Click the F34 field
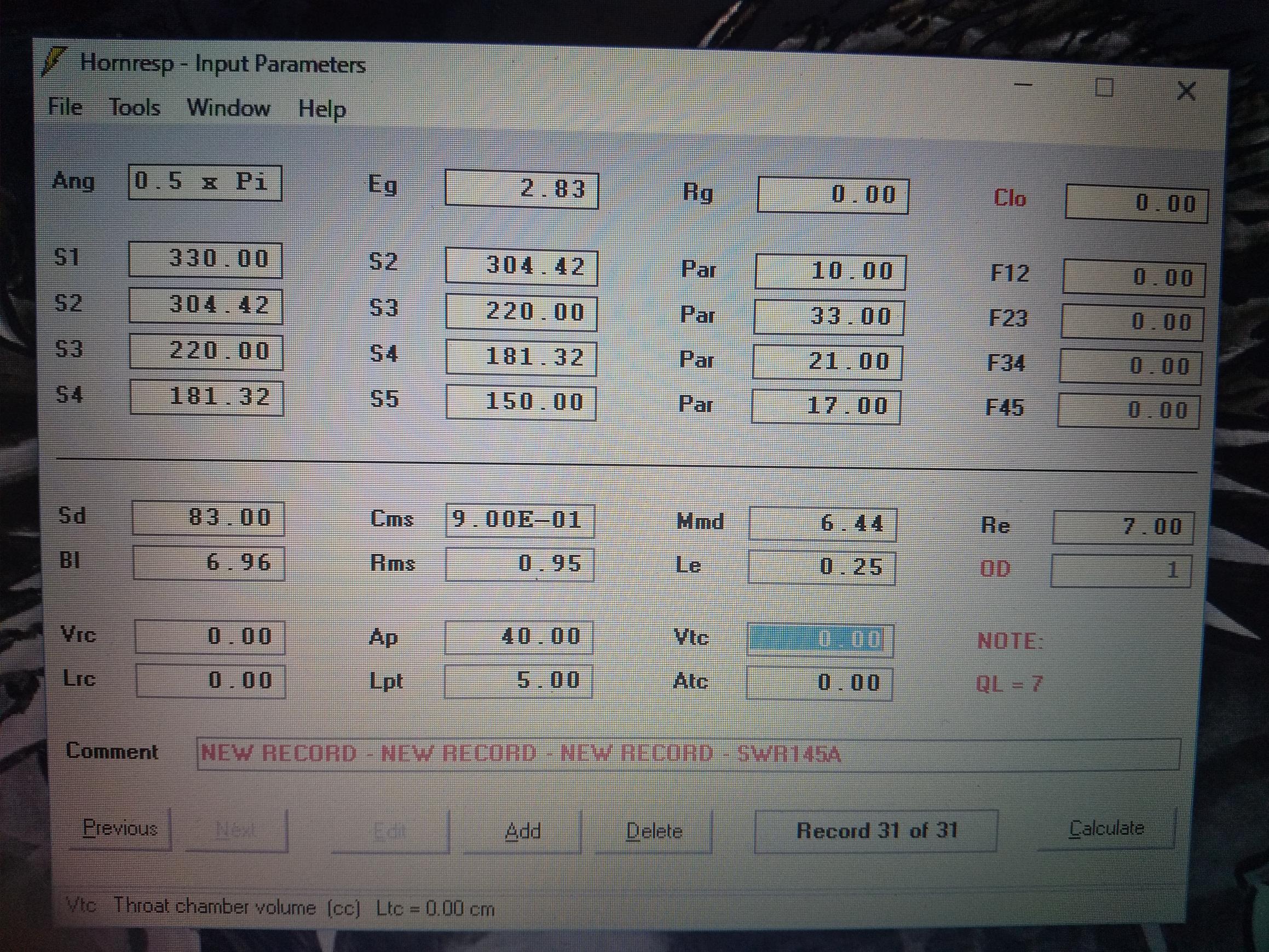 pos(1130,366)
